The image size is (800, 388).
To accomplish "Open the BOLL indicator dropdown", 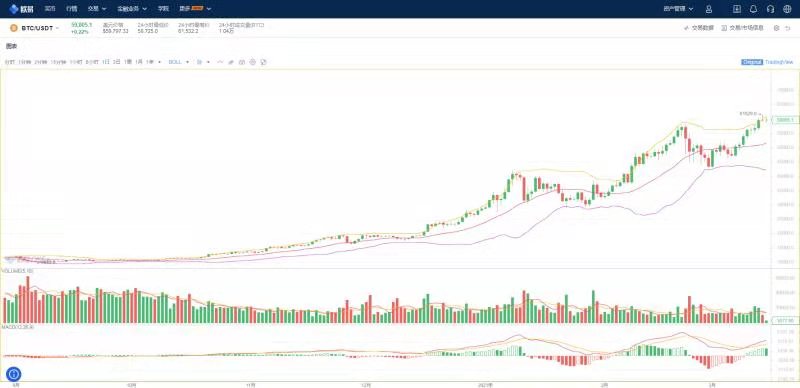I will point(179,62).
